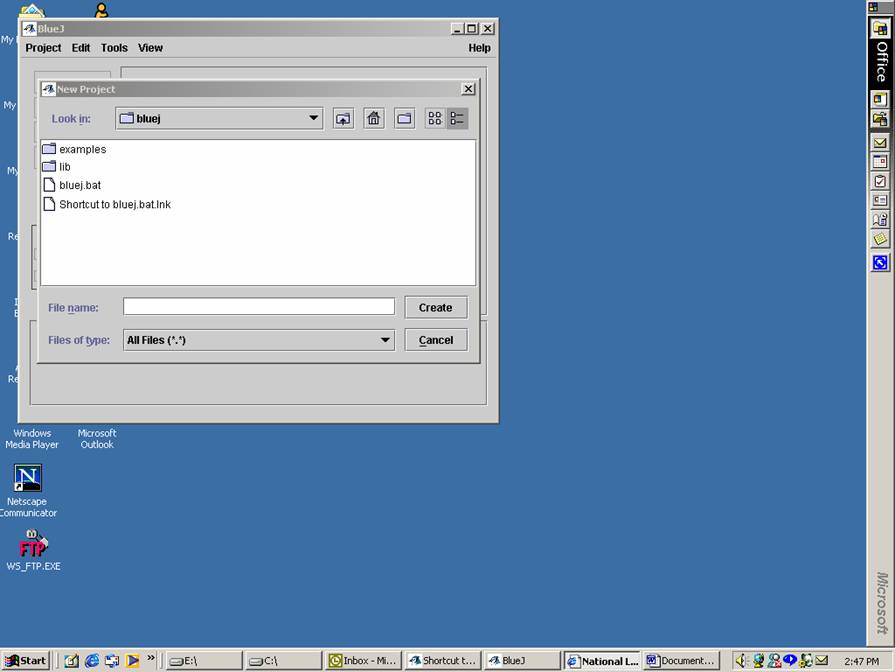Go up one folder level in New Project
Image resolution: width=895 pixels, height=672 pixels.
[x=343, y=119]
